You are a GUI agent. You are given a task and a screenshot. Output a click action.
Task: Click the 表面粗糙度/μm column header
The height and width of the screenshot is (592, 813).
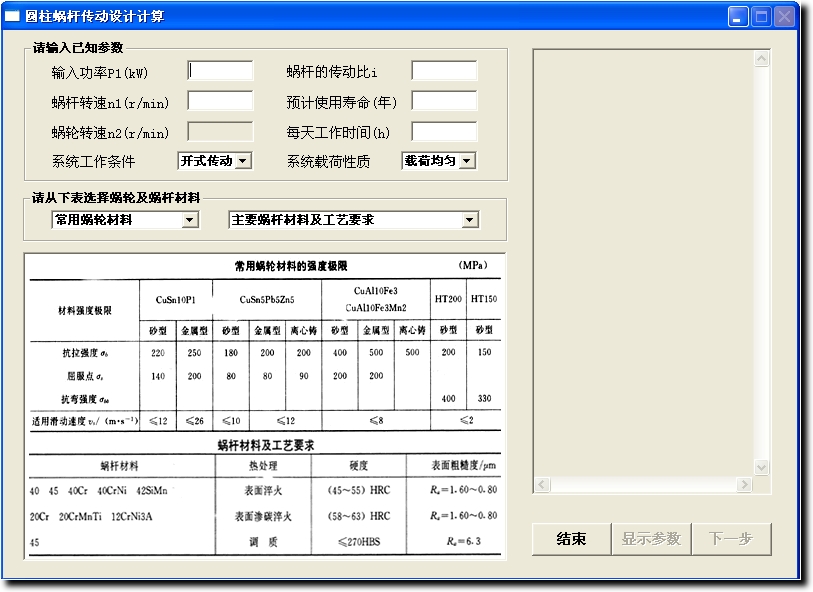pyautogui.click(x=464, y=466)
